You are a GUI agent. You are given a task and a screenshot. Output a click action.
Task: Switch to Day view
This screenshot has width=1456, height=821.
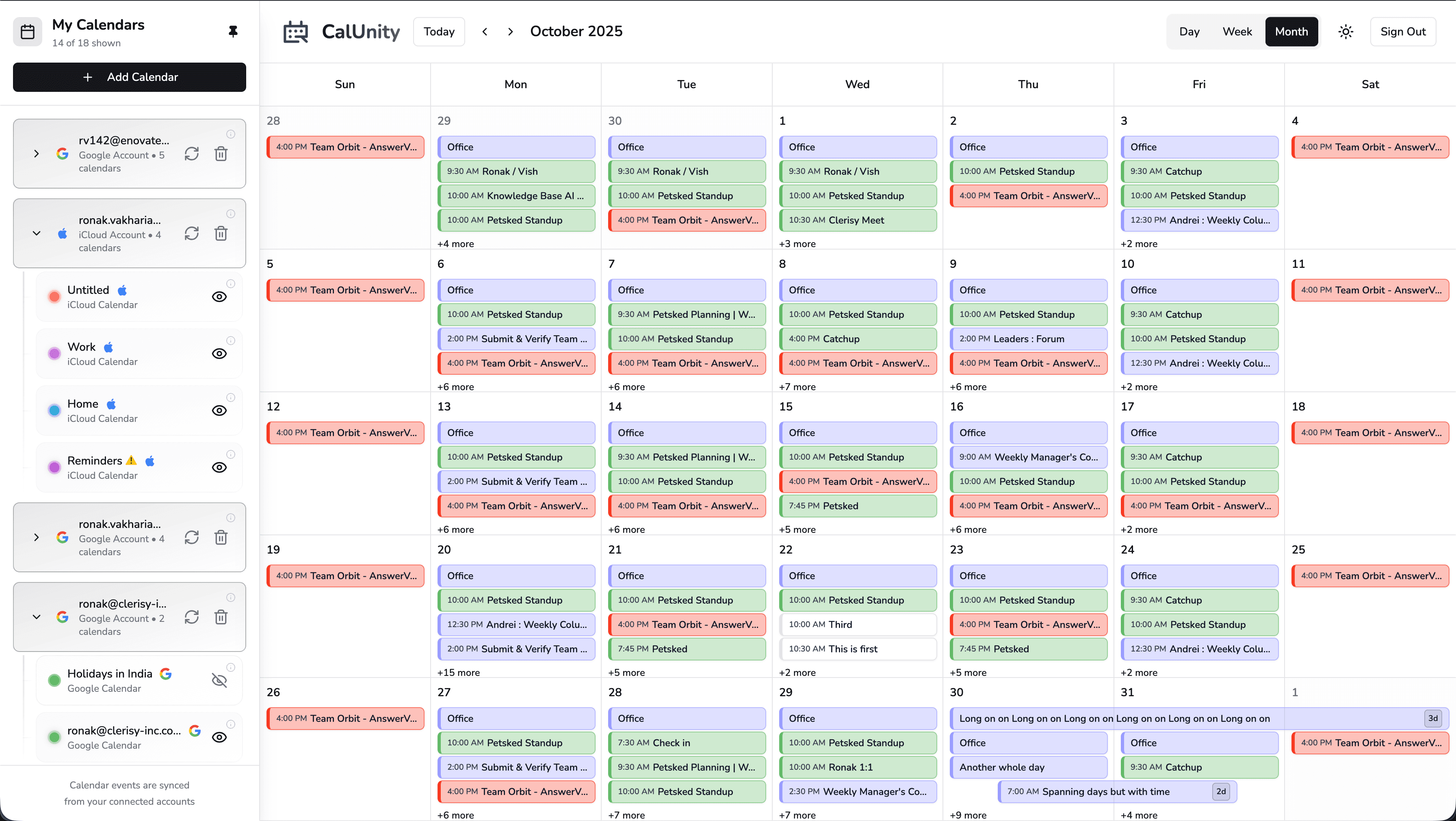pyautogui.click(x=1189, y=31)
